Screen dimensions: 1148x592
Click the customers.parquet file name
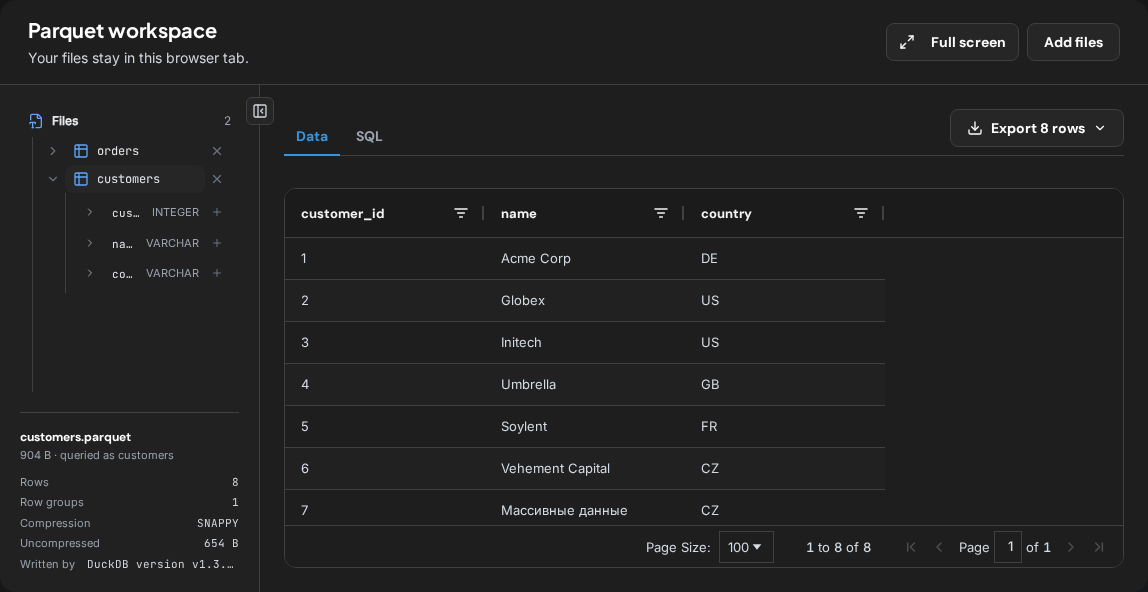point(75,437)
